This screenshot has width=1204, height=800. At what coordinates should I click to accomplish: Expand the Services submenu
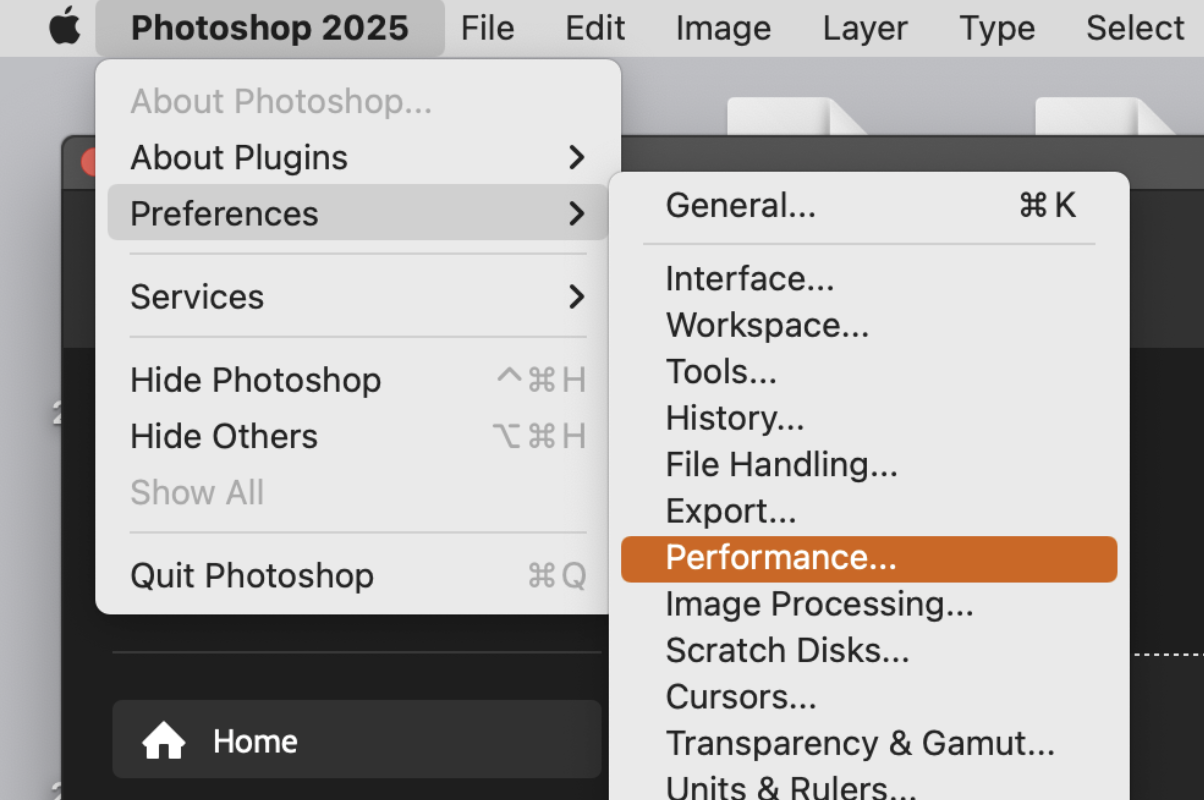575,297
